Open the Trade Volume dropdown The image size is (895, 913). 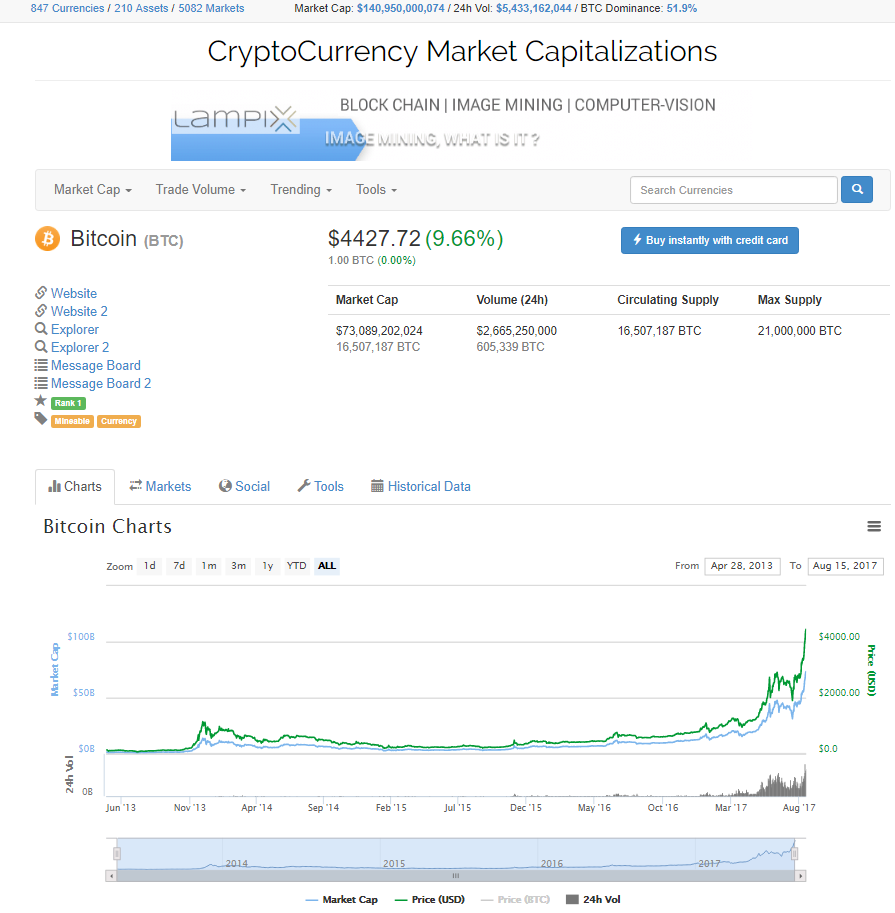coord(201,190)
